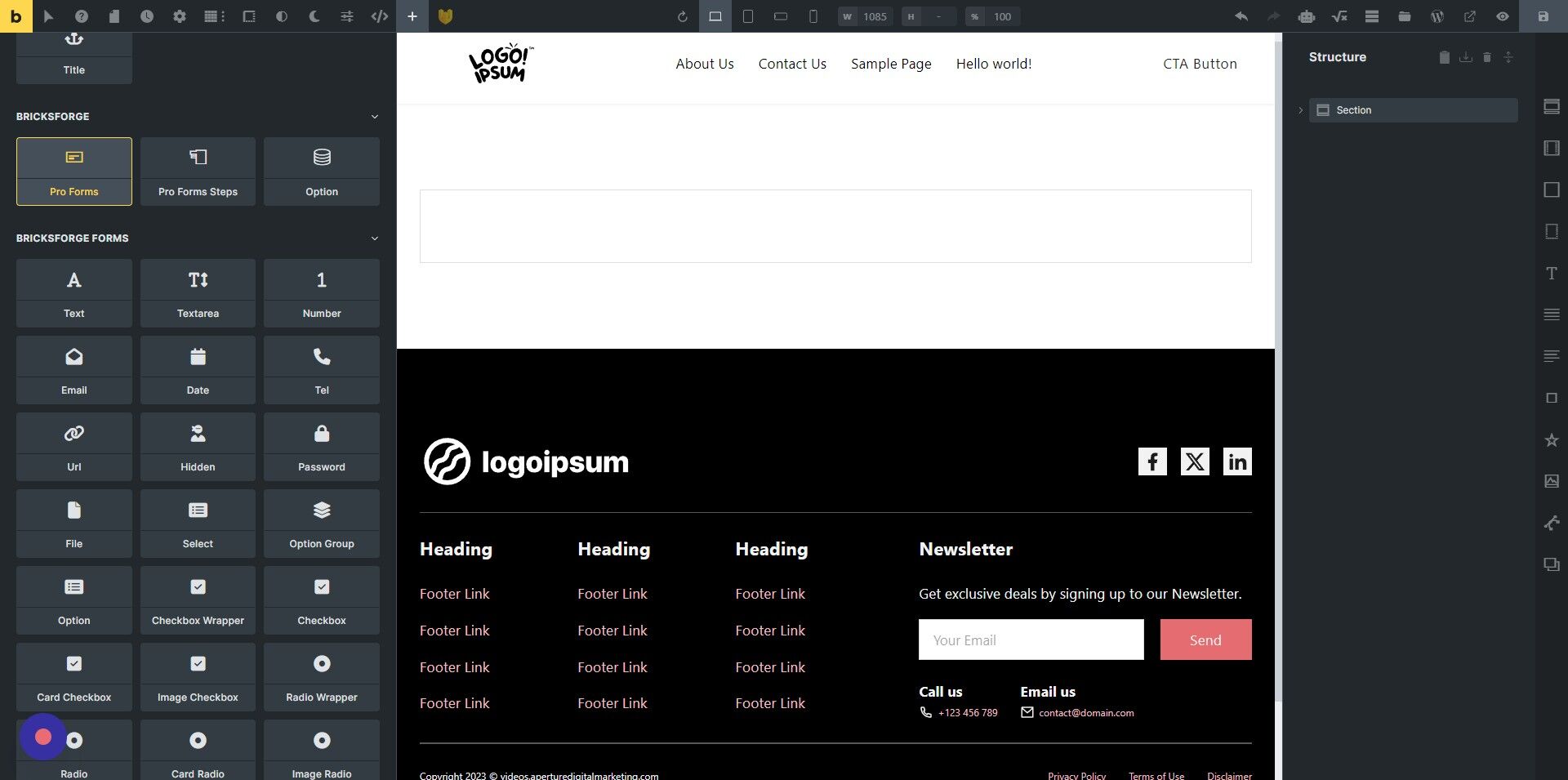The height and width of the screenshot is (780, 1568).
Task: Open the code editor icon in toolbar
Action: click(x=379, y=16)
